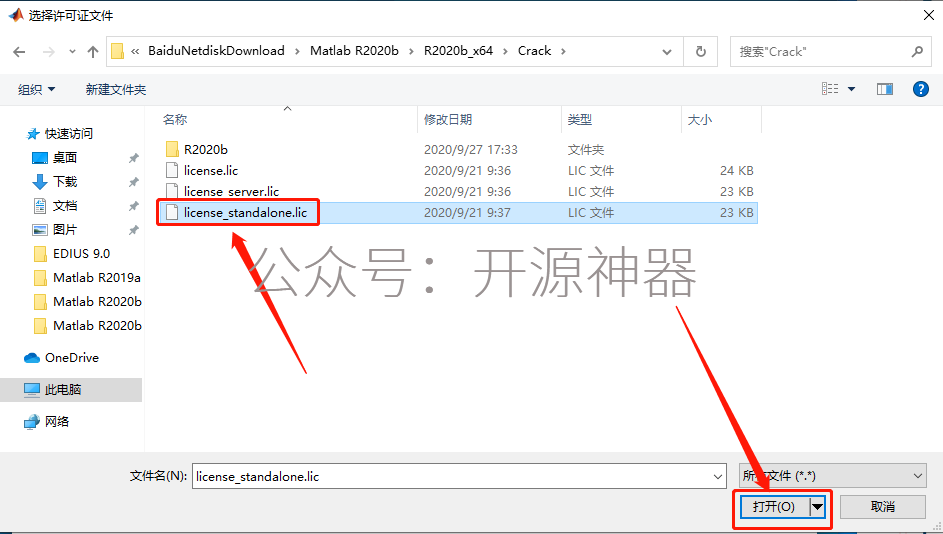Viewport: 943px width, 534px height.
Task: Click the 文件夹 type cell
Action: click(x=586, y=149)
